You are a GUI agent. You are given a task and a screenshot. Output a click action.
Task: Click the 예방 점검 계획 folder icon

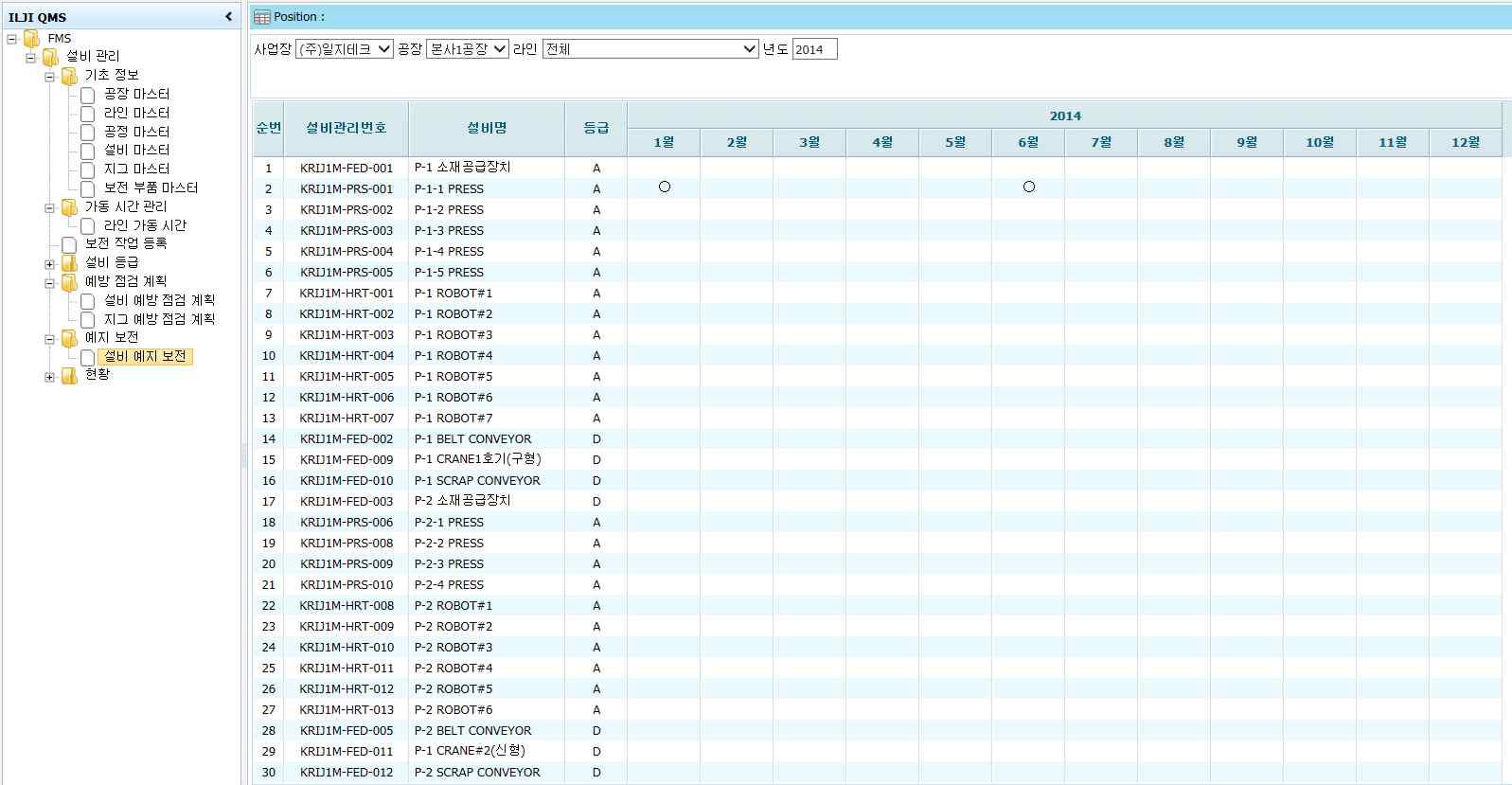(x=69, y=282)
